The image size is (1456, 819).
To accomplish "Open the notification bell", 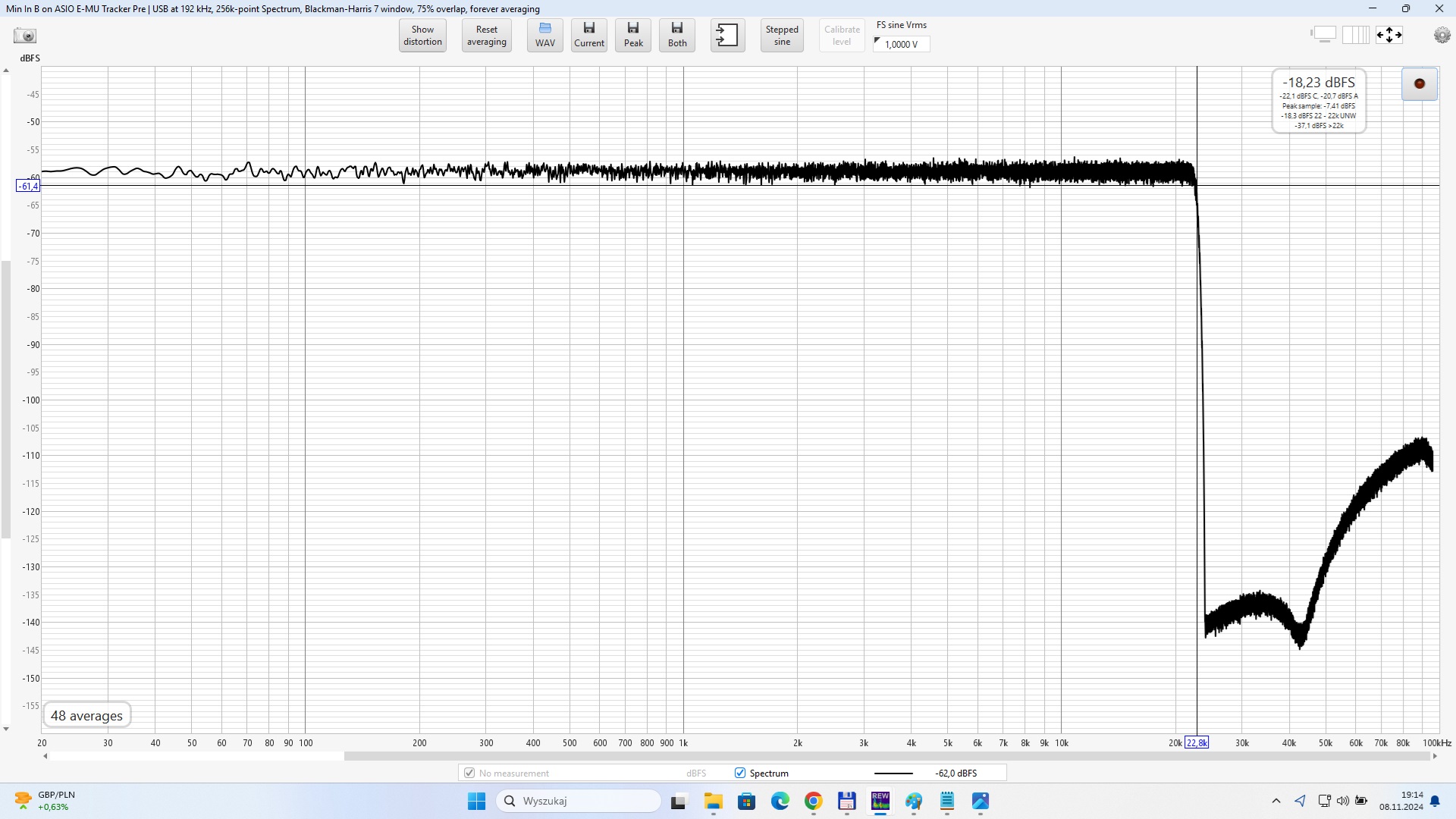I will (x=1435, y=801).
